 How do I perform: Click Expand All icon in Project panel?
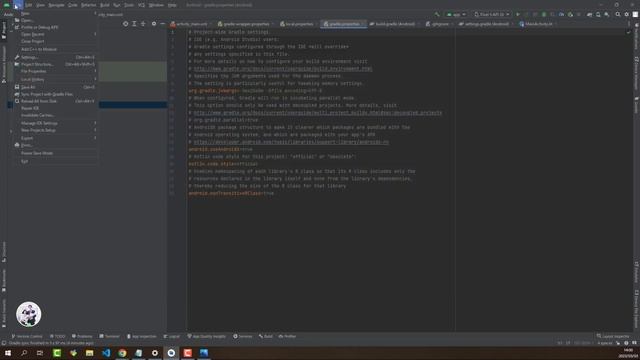click(x=134, y=24)
